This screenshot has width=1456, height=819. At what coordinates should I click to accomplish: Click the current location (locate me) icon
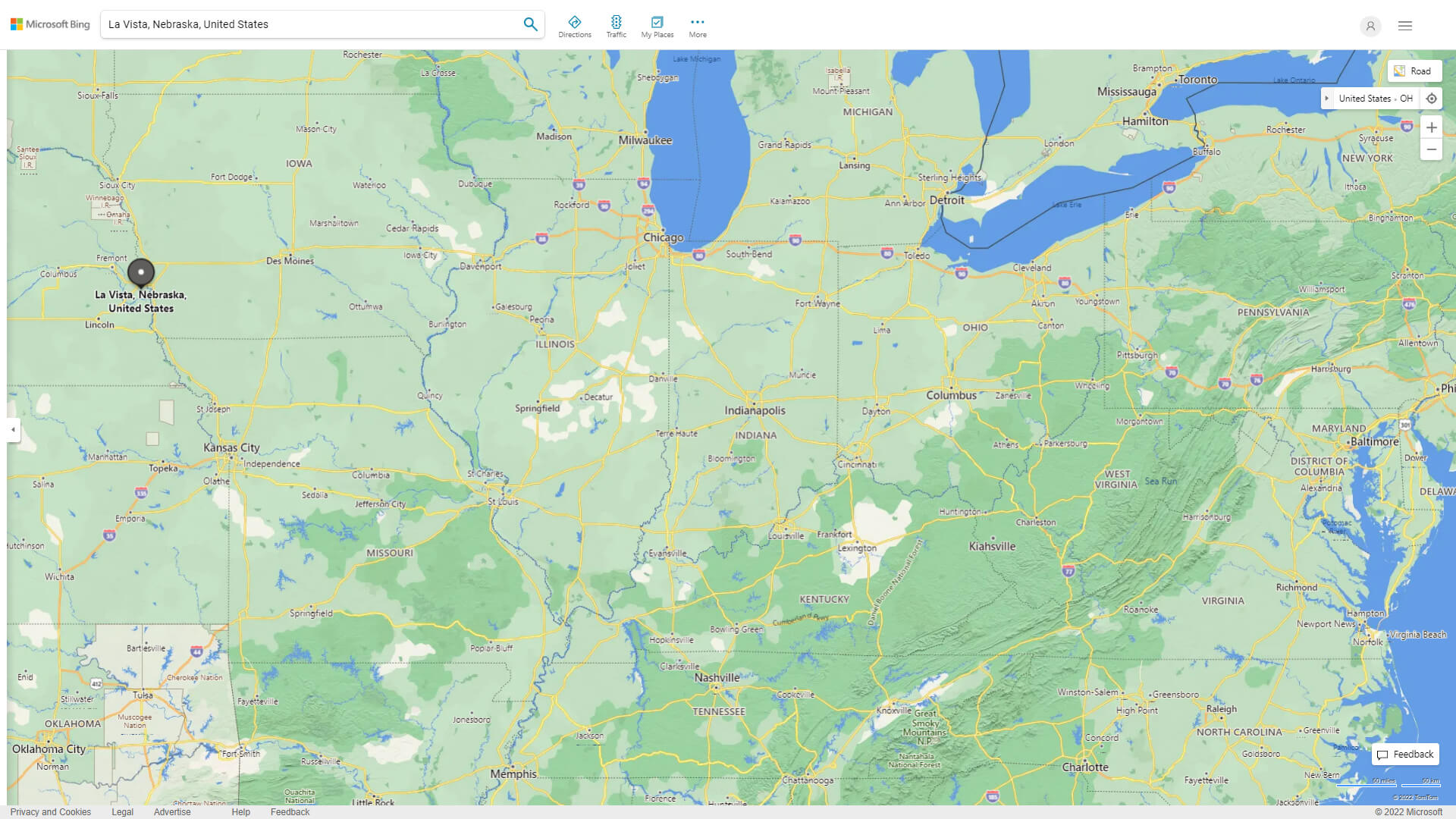click(1432, 98)
